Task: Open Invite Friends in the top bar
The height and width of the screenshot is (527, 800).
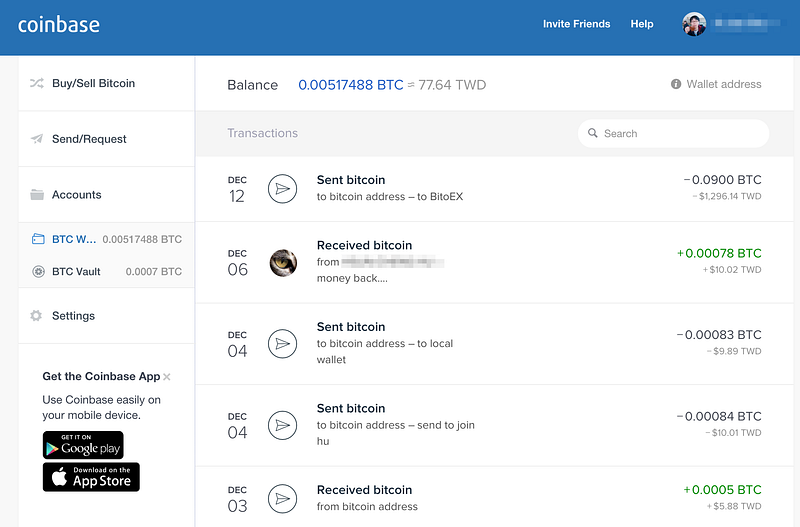Action: click(576, 24)
